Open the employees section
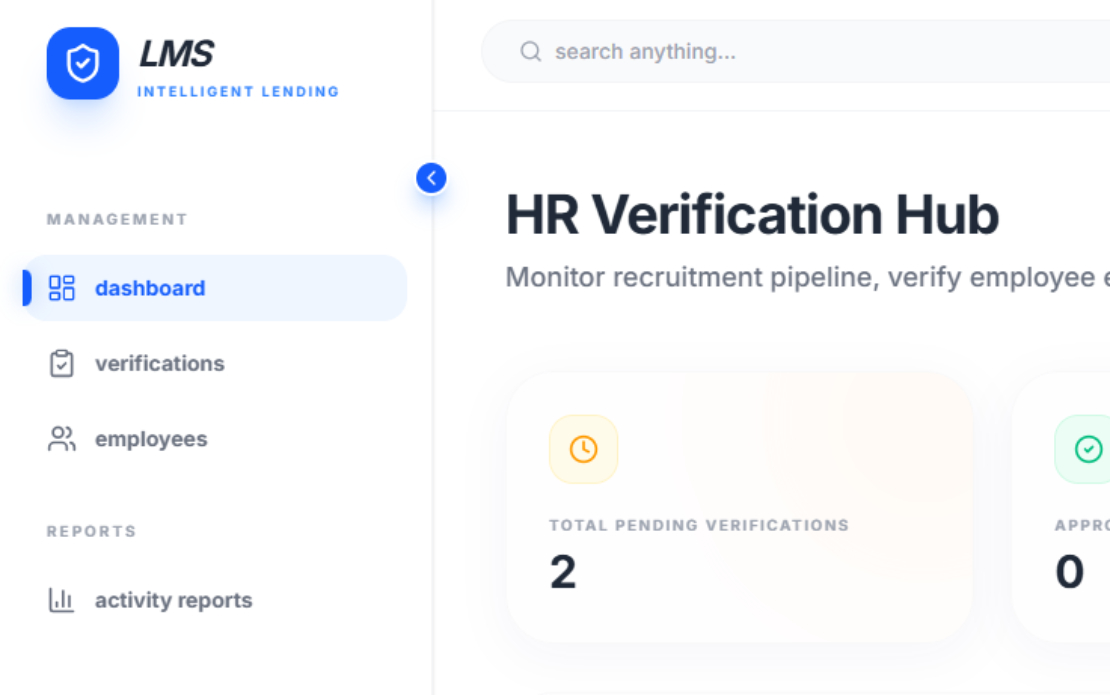This screenshot has height=695, width=1110. click(215, 439)
